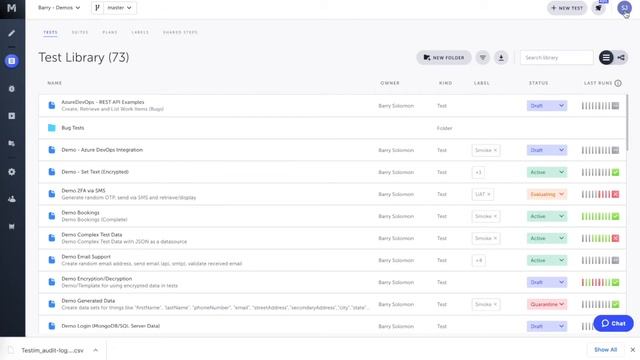The width and height of the screenshot is (640, 360).
Task: Open the notifications icon beside New Test
Action: [x=599, y=8]
